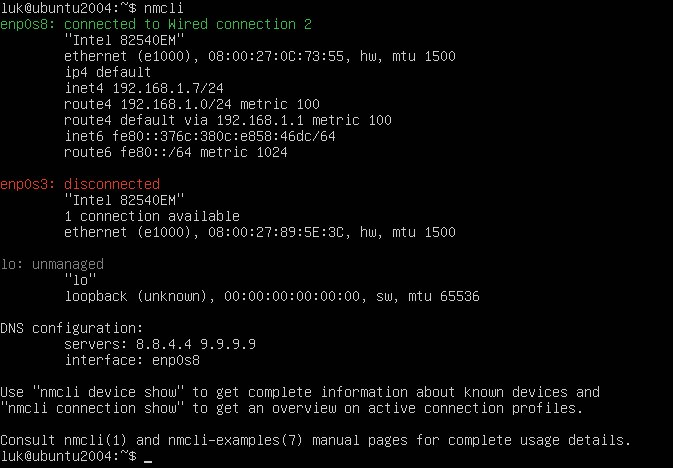
Task: Click the red 'disconnected' status text
Action: point(112,184)
